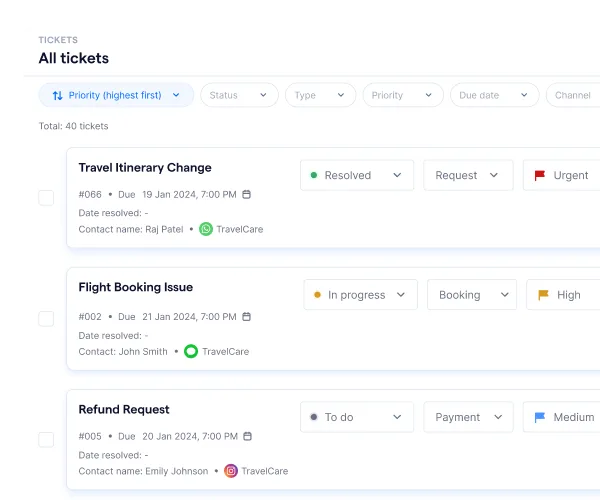Click the calendar icon on ticket #066
The height and width of the screenshot is (500, 600).
tap(246, 194)
